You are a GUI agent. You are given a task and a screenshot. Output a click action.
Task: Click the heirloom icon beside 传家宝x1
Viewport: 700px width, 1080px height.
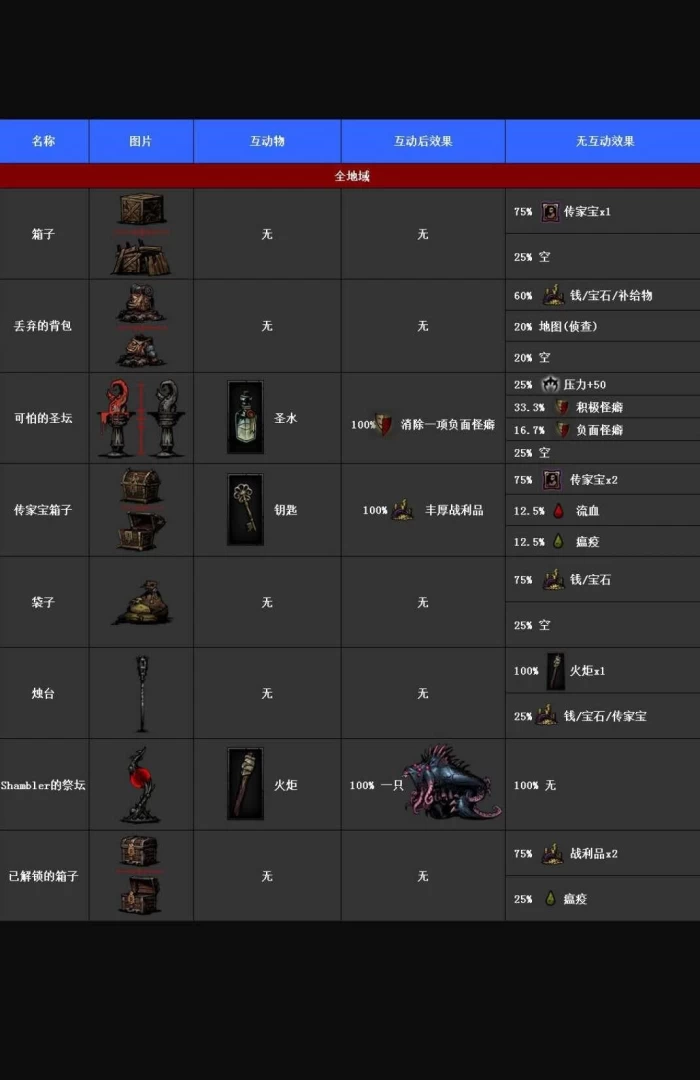[551, 212]
